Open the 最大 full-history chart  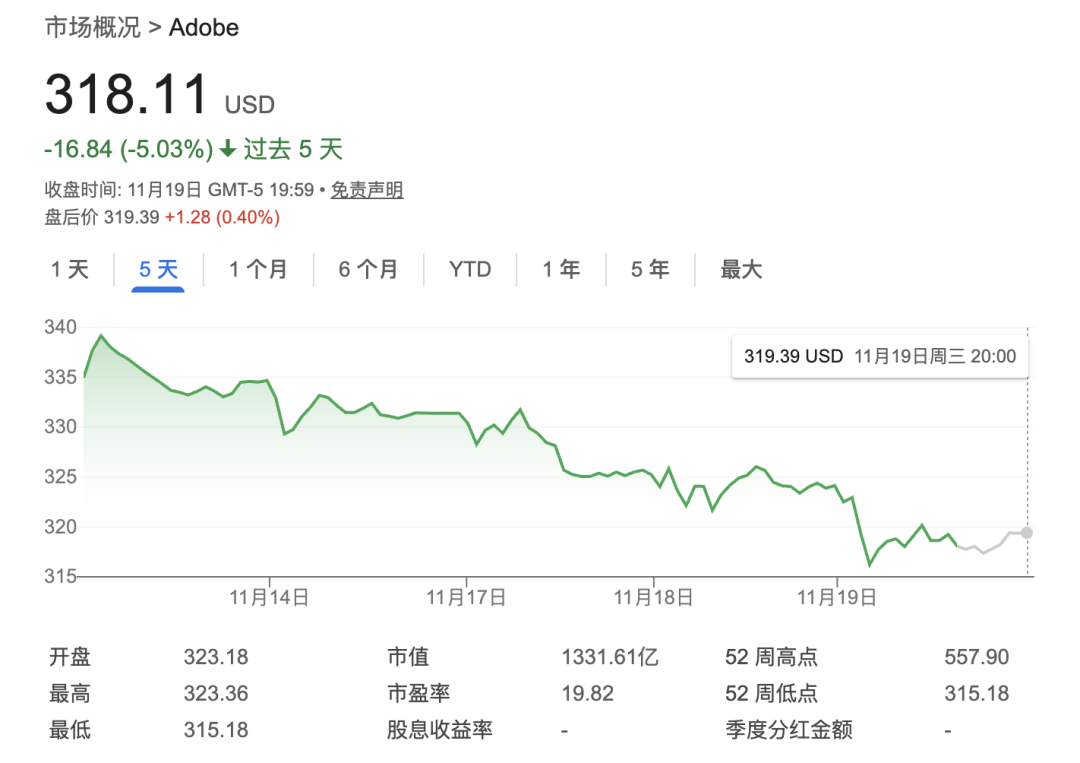tap(740, 269)
